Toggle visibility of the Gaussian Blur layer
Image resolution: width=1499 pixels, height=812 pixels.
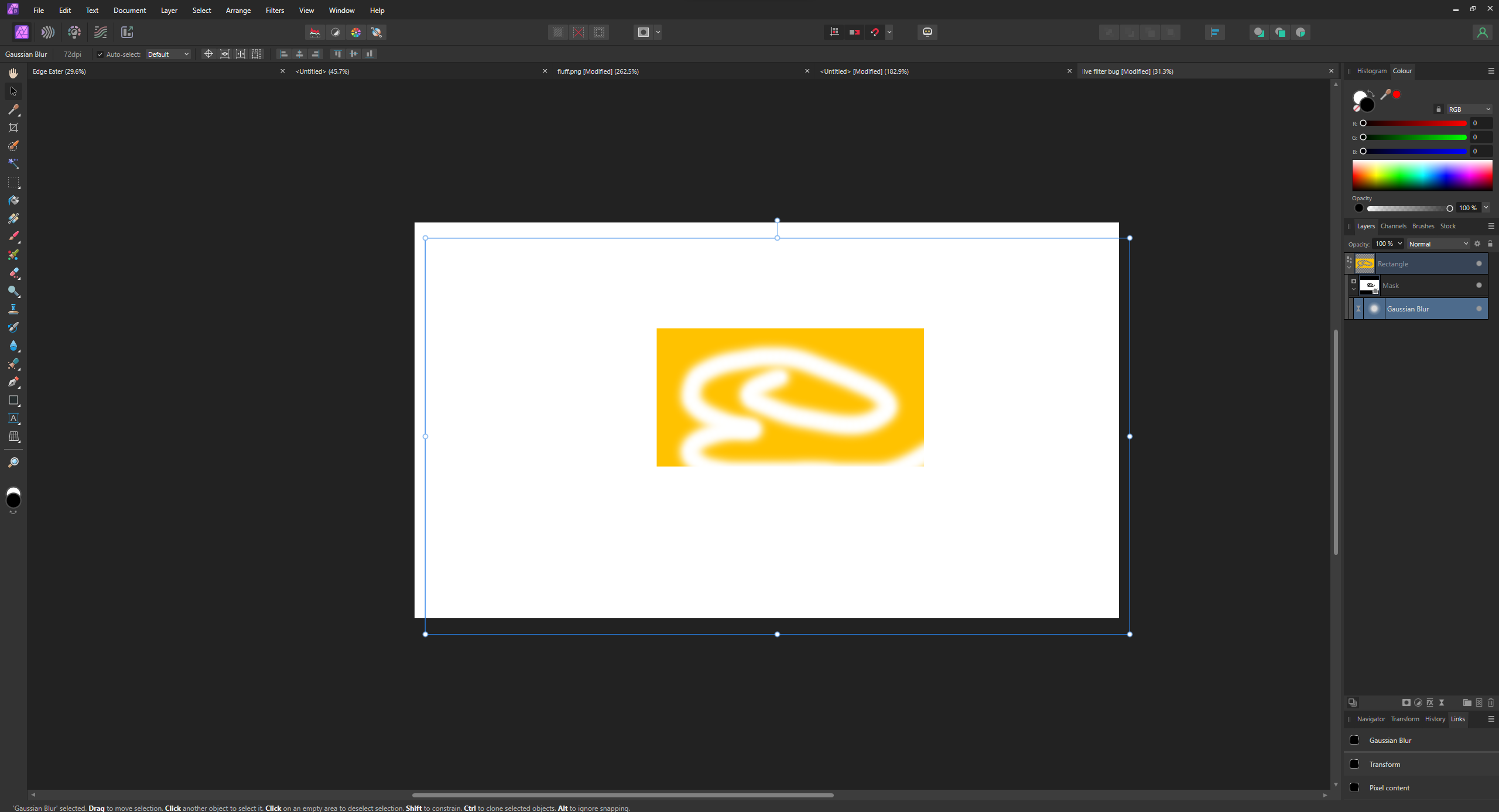tap(1479, 309)
